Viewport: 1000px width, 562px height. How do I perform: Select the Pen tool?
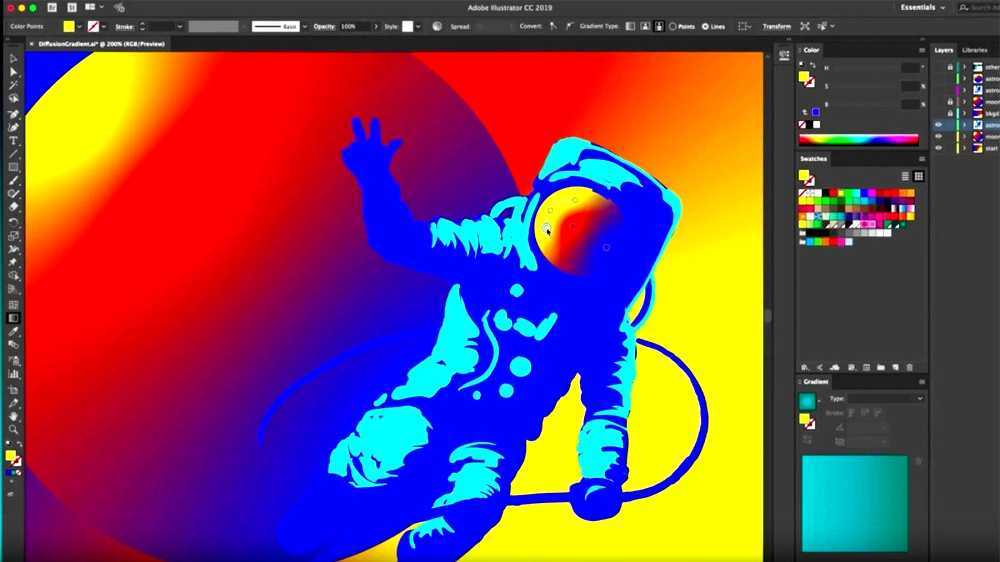pyautogui.click(x=13, y=114)
